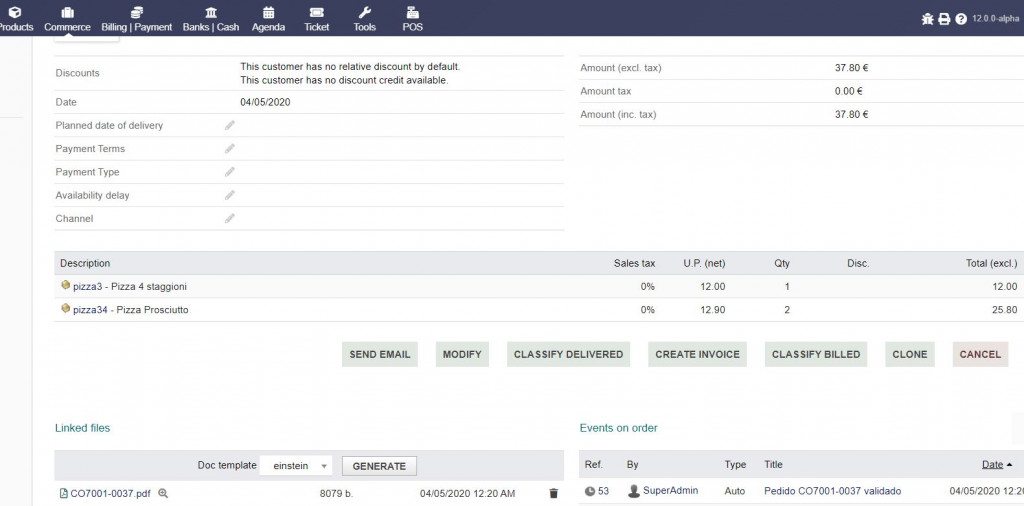Go to the Agenda menu
Screen dimensions: 1024x506
point(268,18)
